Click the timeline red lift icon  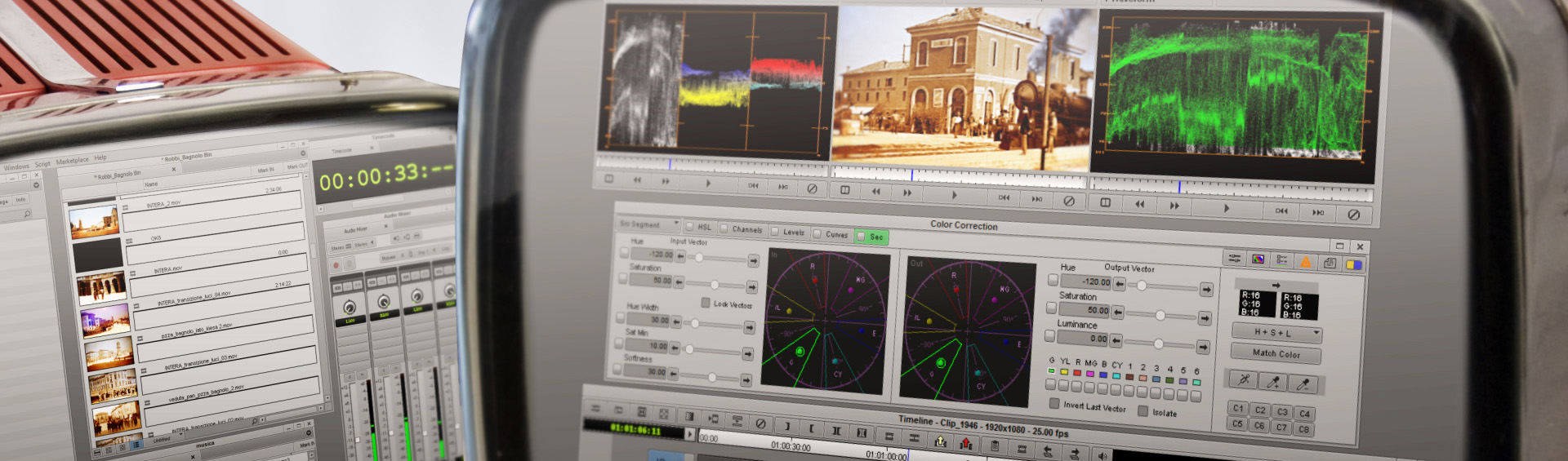tap(966, 443)
